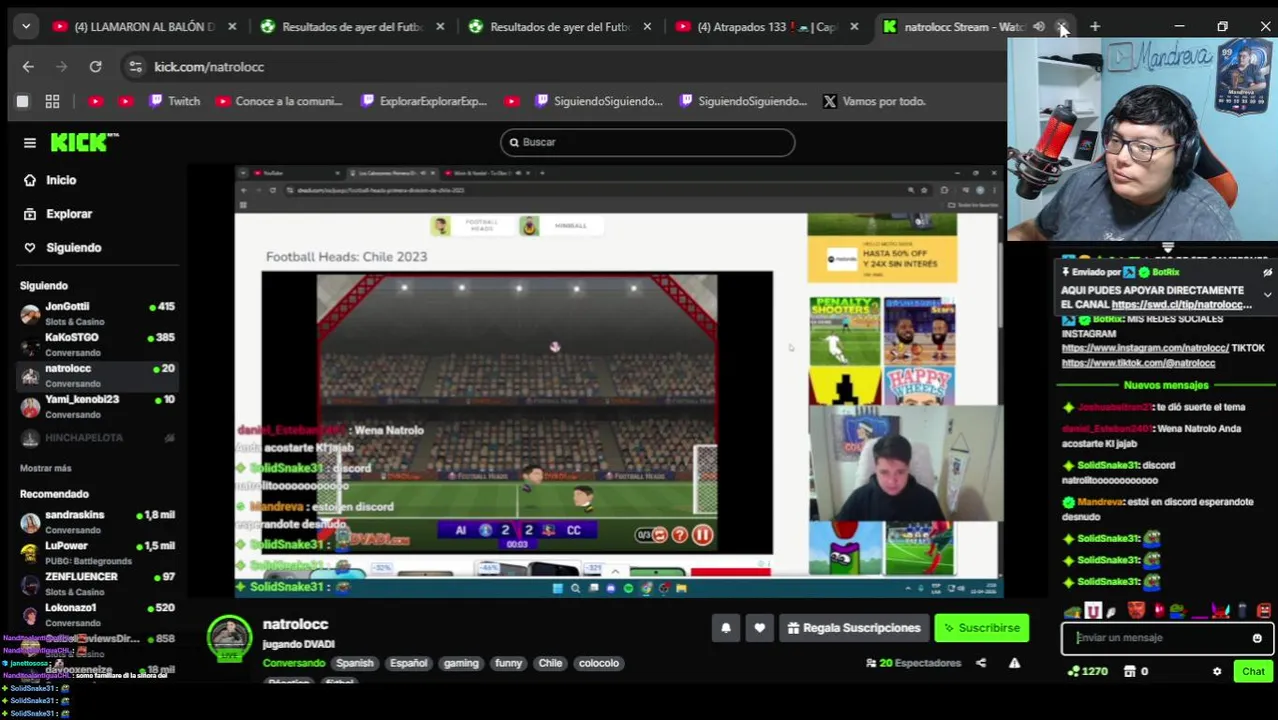This screenshot has height=720, width=1278.
Task: Open Siguiendo in sidebar
Action: 72,248
